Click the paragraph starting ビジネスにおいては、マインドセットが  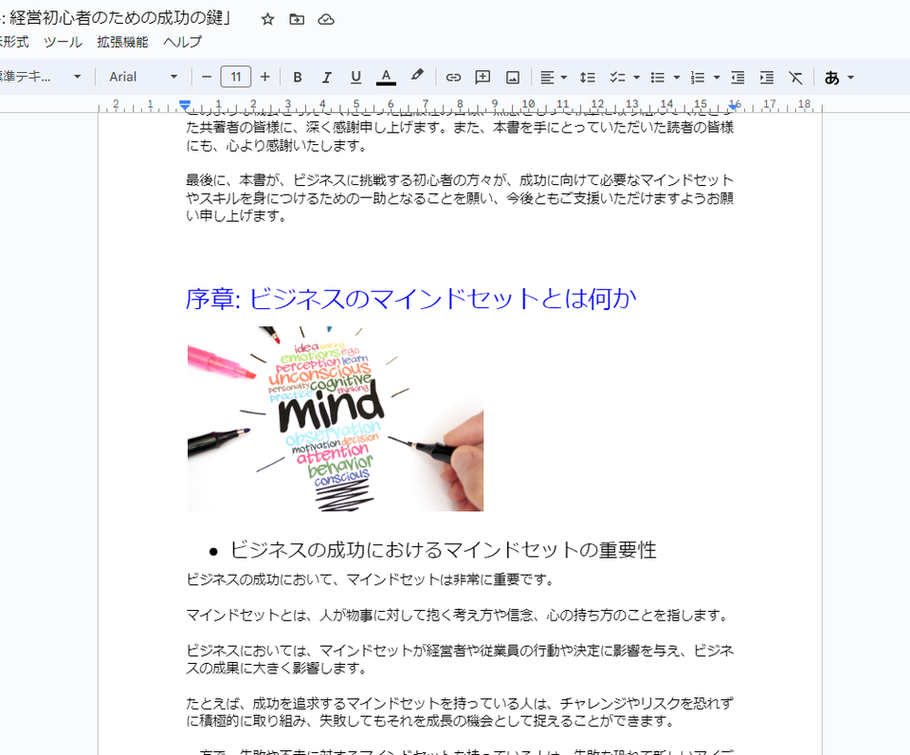[460, 659]
